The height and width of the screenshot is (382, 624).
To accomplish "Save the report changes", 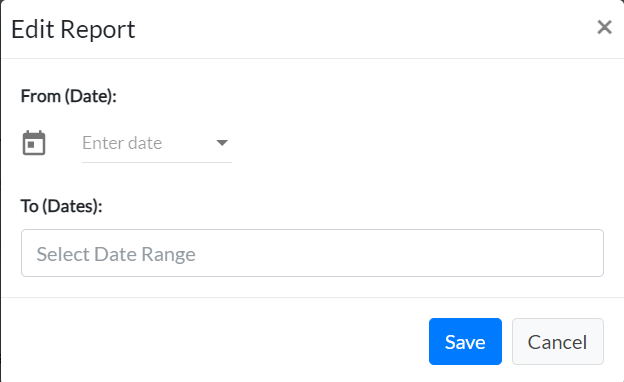I will [465, 341].
